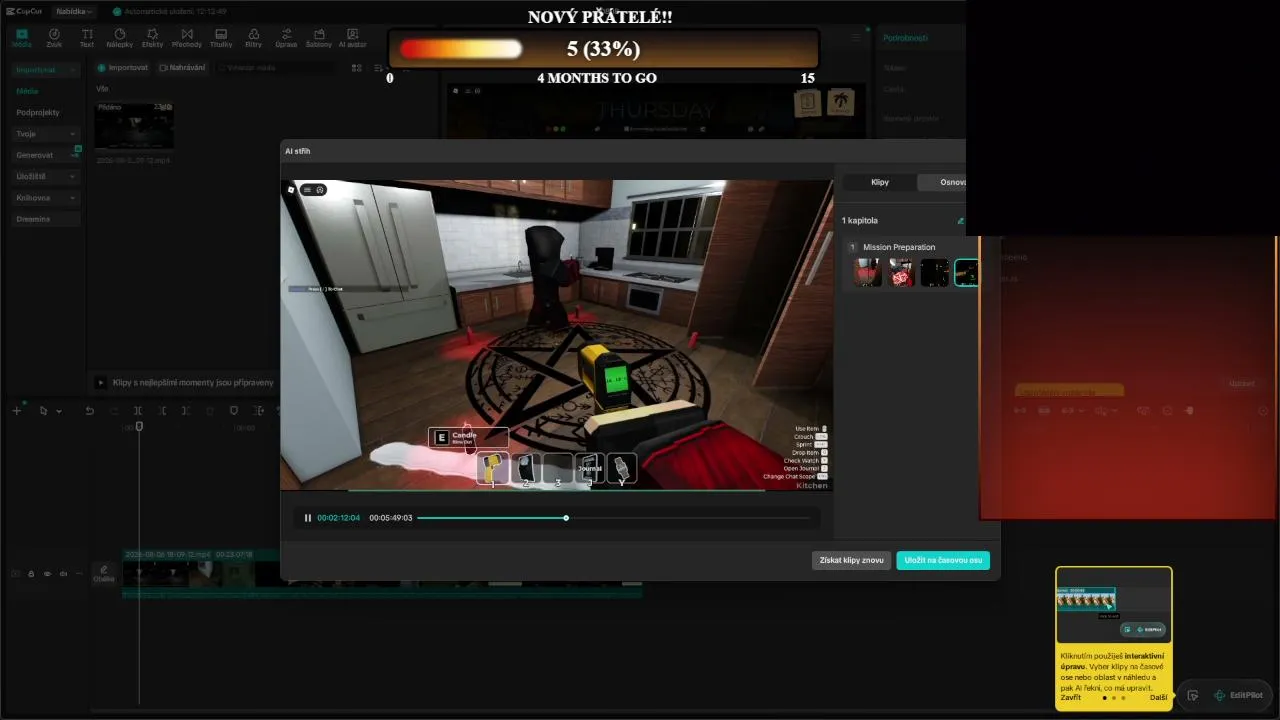Expand the Úložiště sidebar section

coord(46,176)
